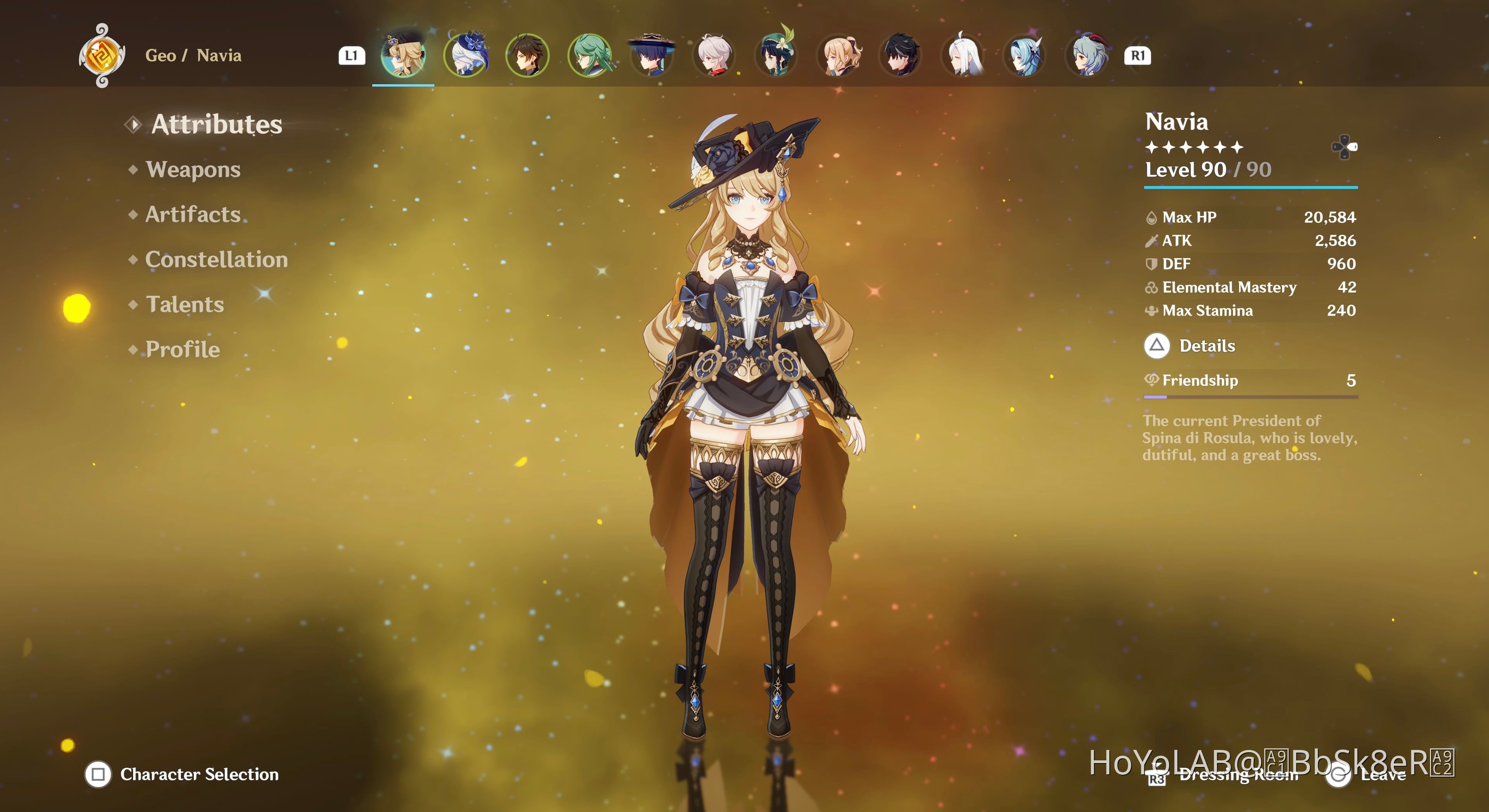Open the Talents menu
Image resolution: width=1489 pixels, height=812 pixels.
point(185,305)
